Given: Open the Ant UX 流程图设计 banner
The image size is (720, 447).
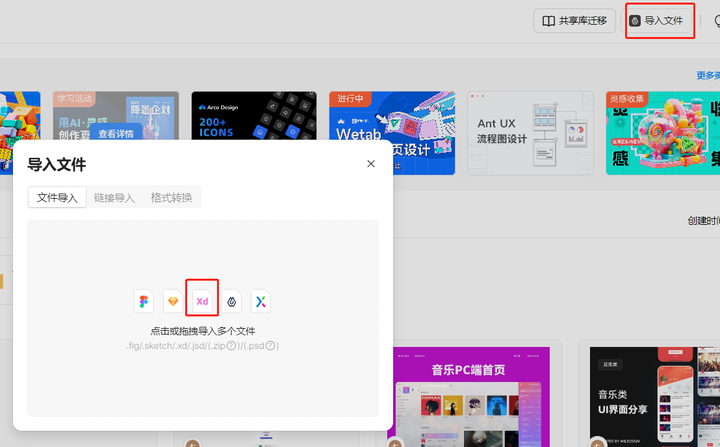Looking at the screenshot, I should coord(530,133).
